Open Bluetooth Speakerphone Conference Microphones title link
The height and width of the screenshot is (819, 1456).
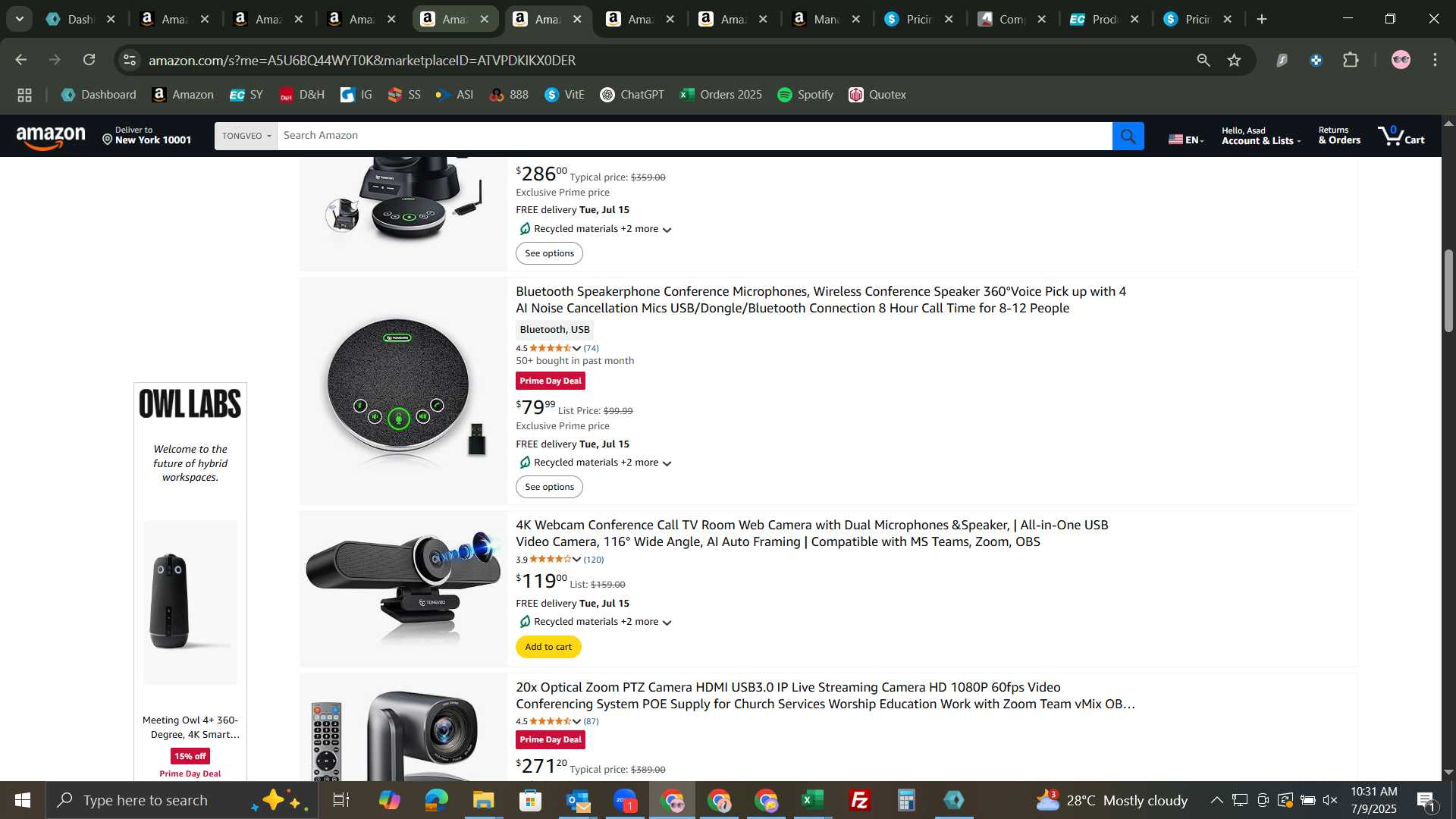821,300
